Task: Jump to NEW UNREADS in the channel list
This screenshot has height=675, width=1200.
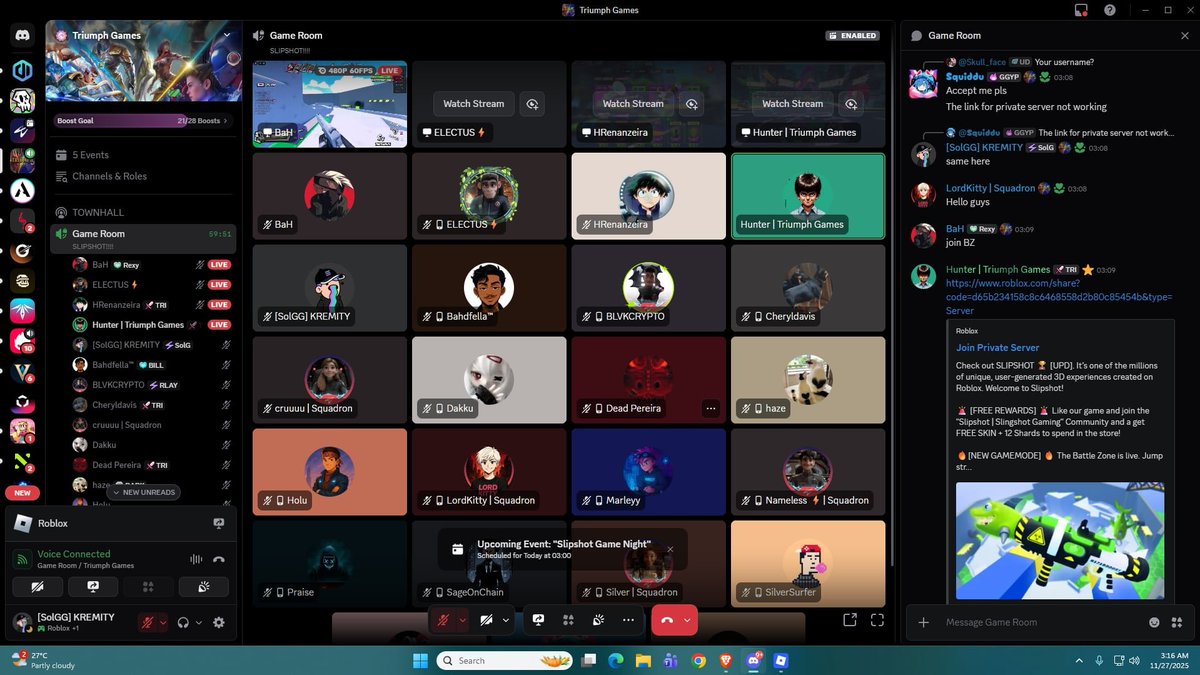Action: pos(144,492)
